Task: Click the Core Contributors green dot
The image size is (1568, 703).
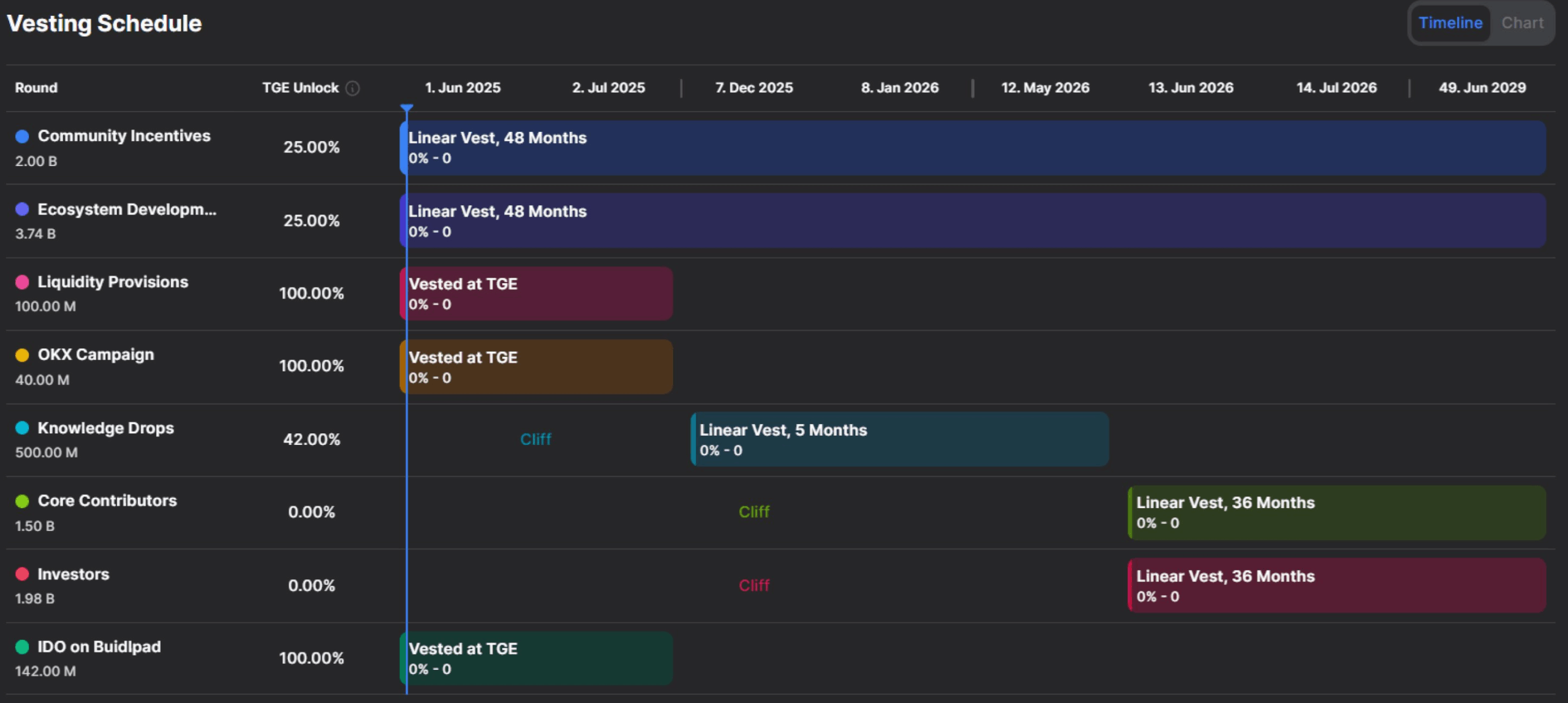Action: (23, 501)
